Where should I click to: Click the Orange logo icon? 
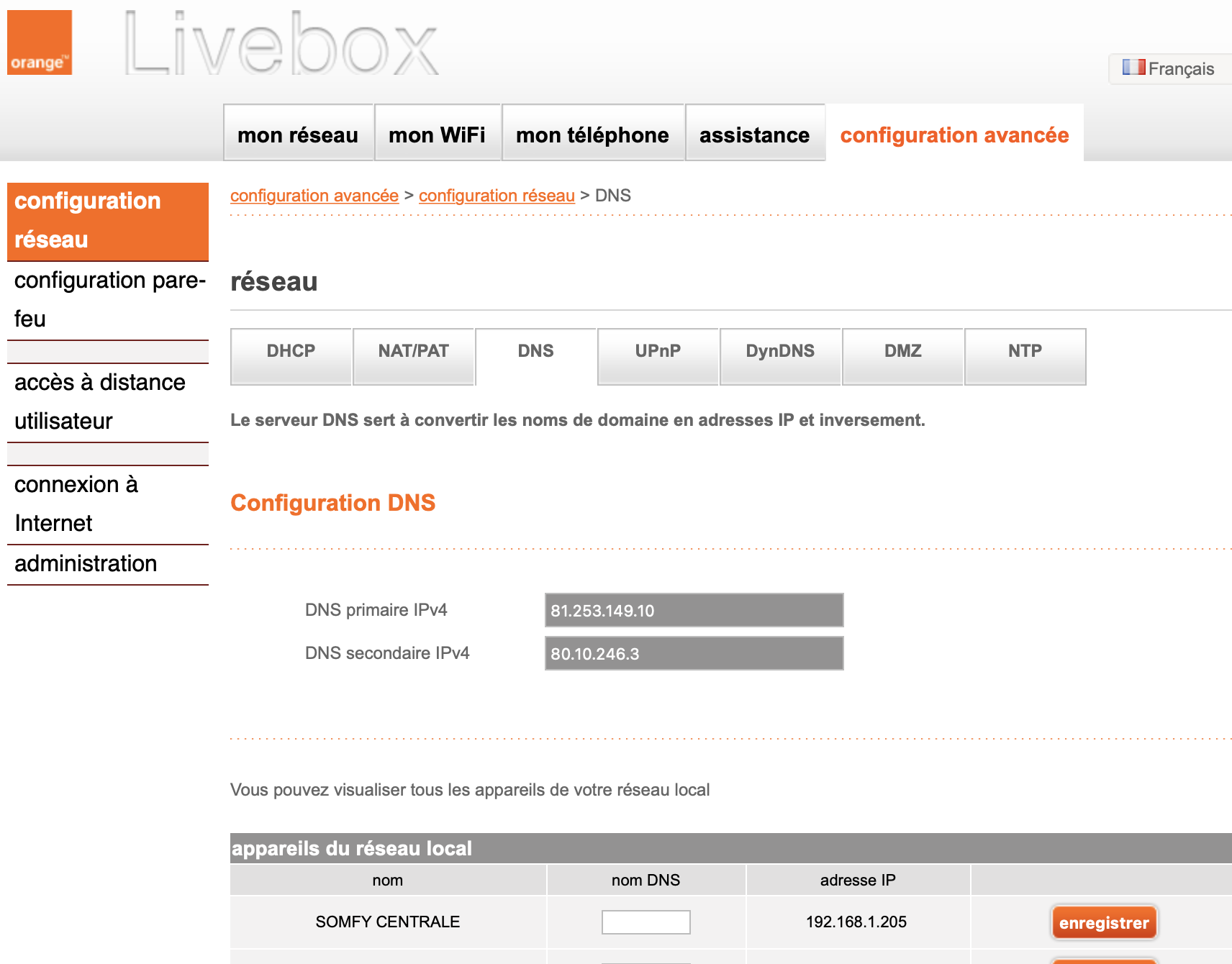point(40,42)
